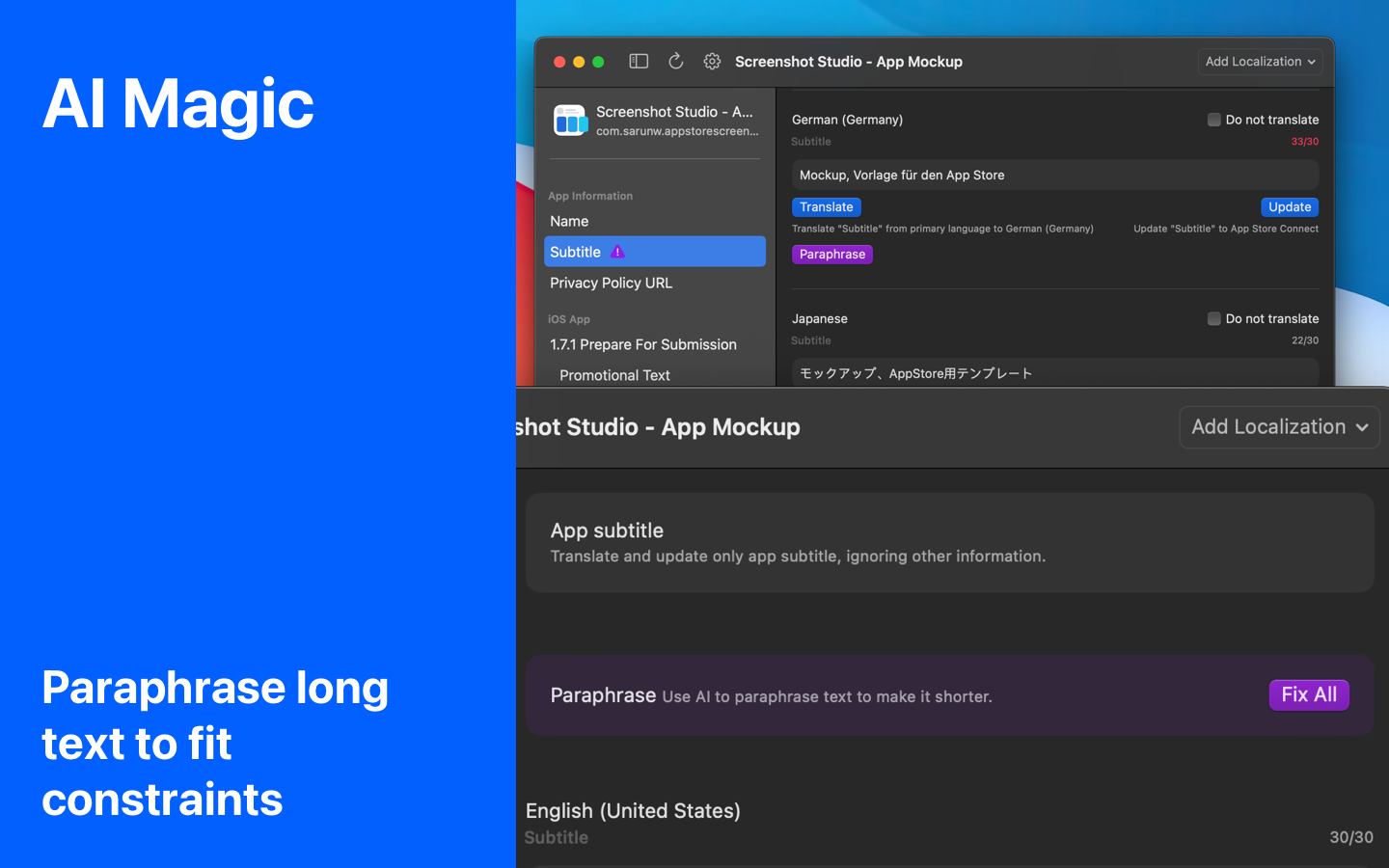Enable Do not translate for Japanese
This screenshot has width=1389, height=868.
coord(1214,318)
